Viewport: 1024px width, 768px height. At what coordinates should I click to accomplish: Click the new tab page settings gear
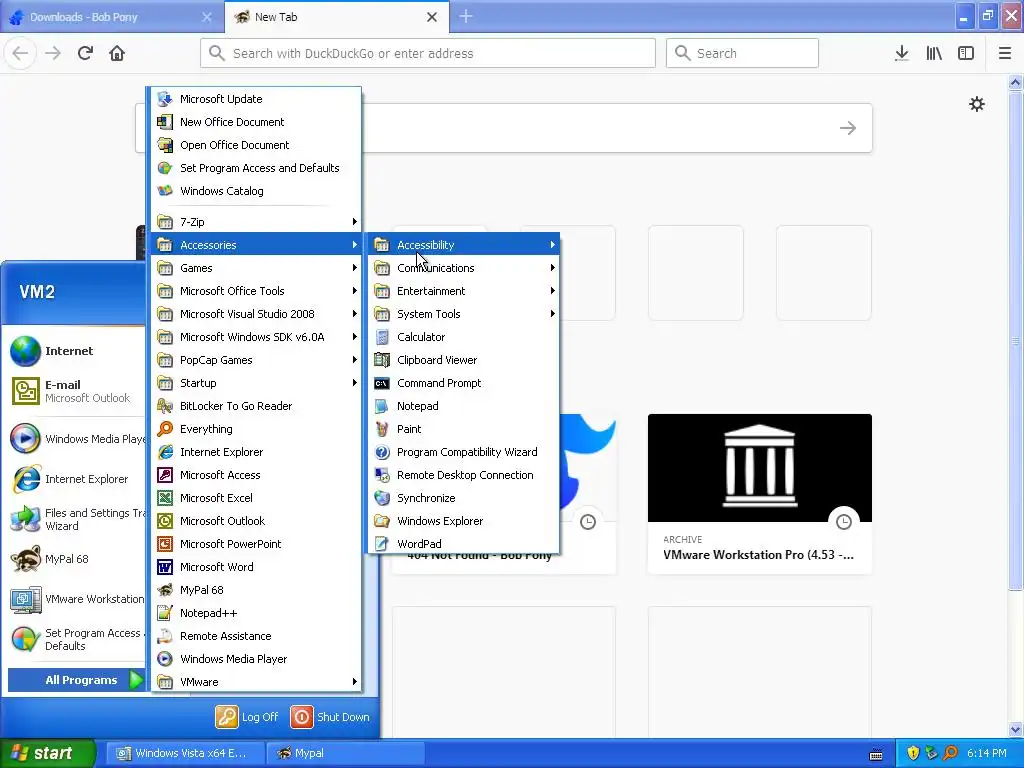pos(977,104)
